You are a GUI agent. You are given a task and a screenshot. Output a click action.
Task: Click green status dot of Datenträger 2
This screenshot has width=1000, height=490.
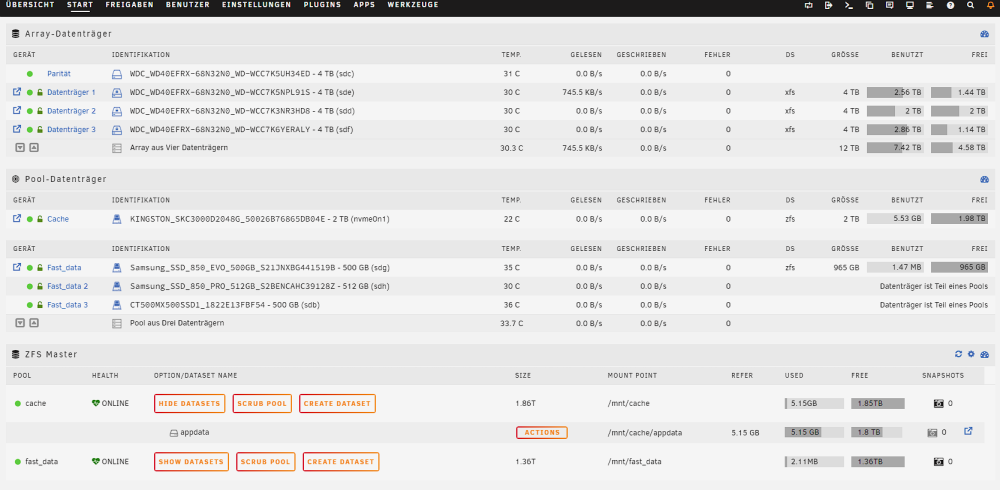(x=29, y=111)
